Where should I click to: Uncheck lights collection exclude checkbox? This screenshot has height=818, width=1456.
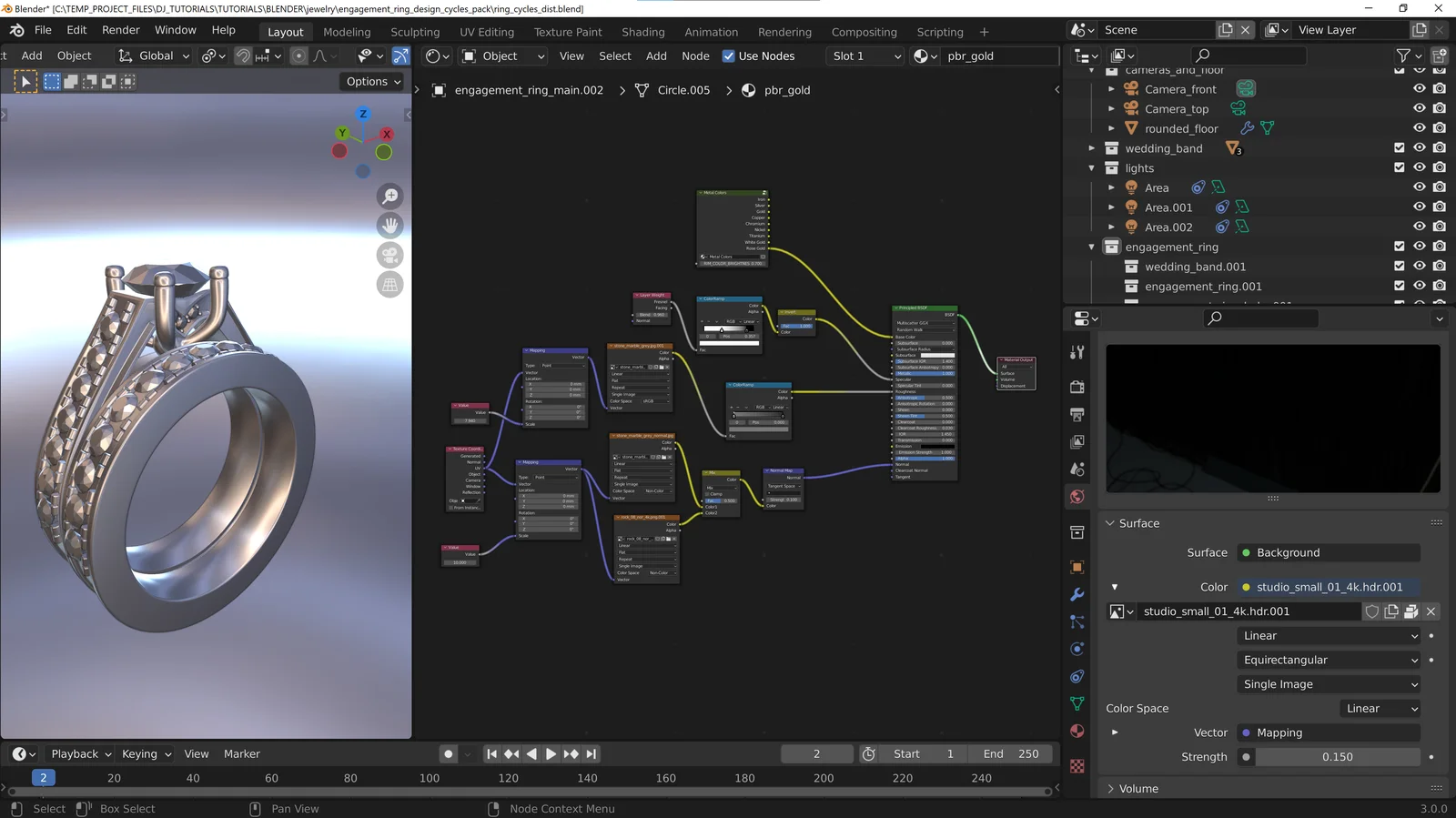click(1400, 167)
